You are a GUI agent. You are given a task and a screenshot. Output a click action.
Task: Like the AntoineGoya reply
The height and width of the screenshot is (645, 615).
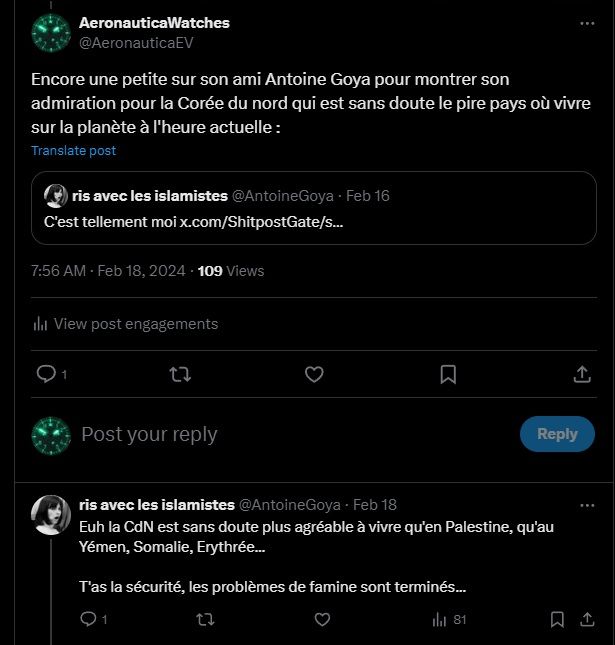click(x=322, y=619)
